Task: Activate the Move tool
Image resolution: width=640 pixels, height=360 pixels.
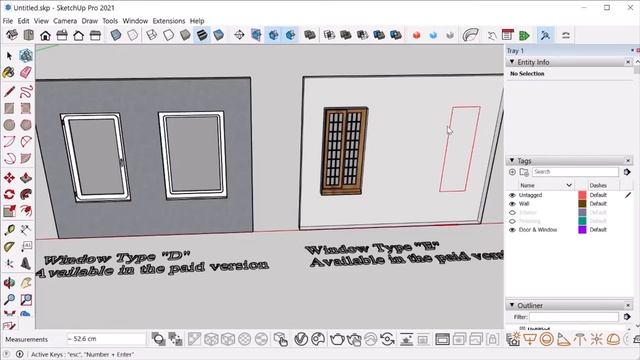Action: [9, 178]
